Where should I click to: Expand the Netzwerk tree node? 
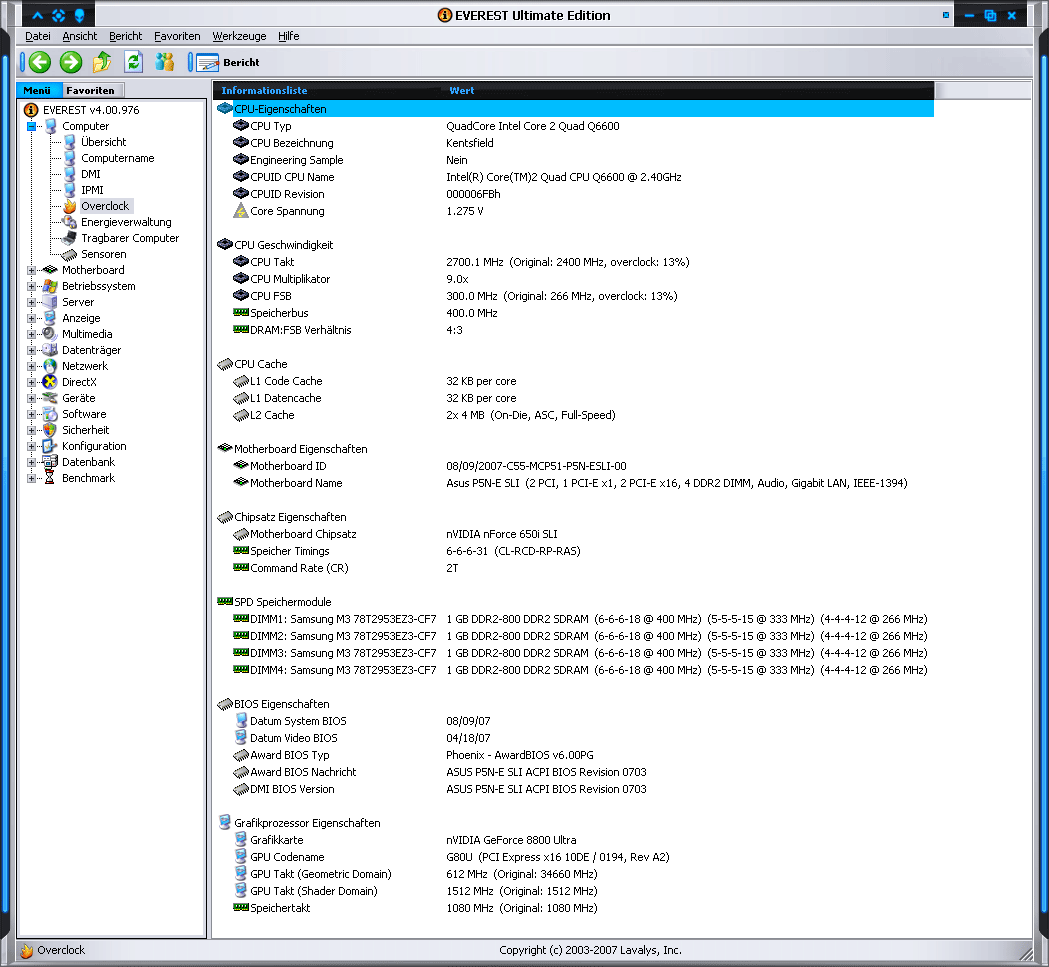[31, 366]
